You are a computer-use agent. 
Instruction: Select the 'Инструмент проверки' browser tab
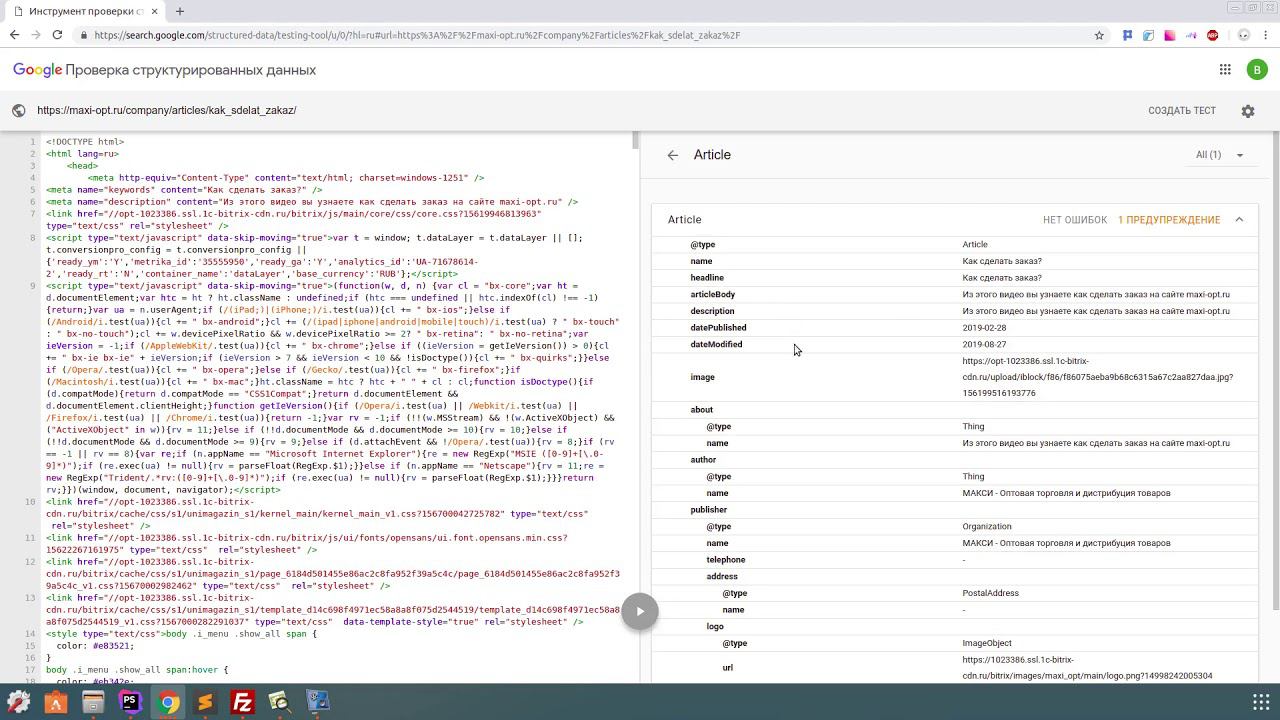point(85,11)
